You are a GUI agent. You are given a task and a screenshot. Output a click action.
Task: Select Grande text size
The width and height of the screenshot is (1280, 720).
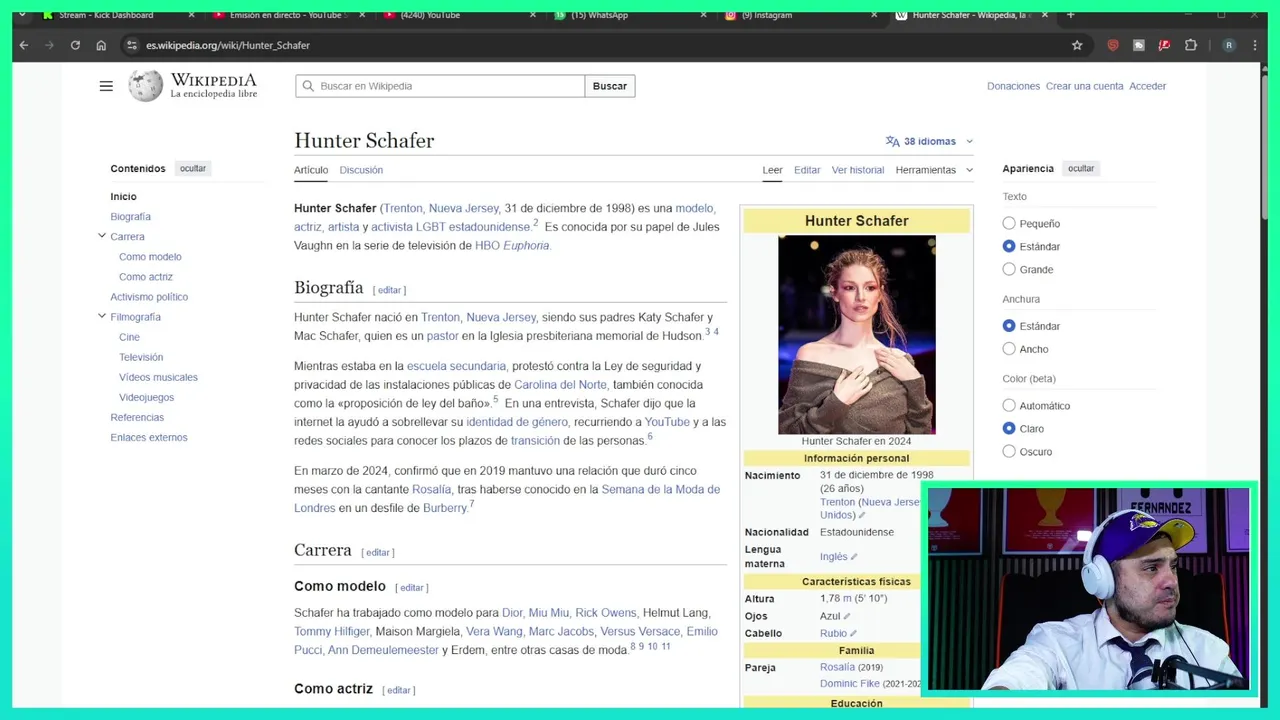click(1009, 269)
